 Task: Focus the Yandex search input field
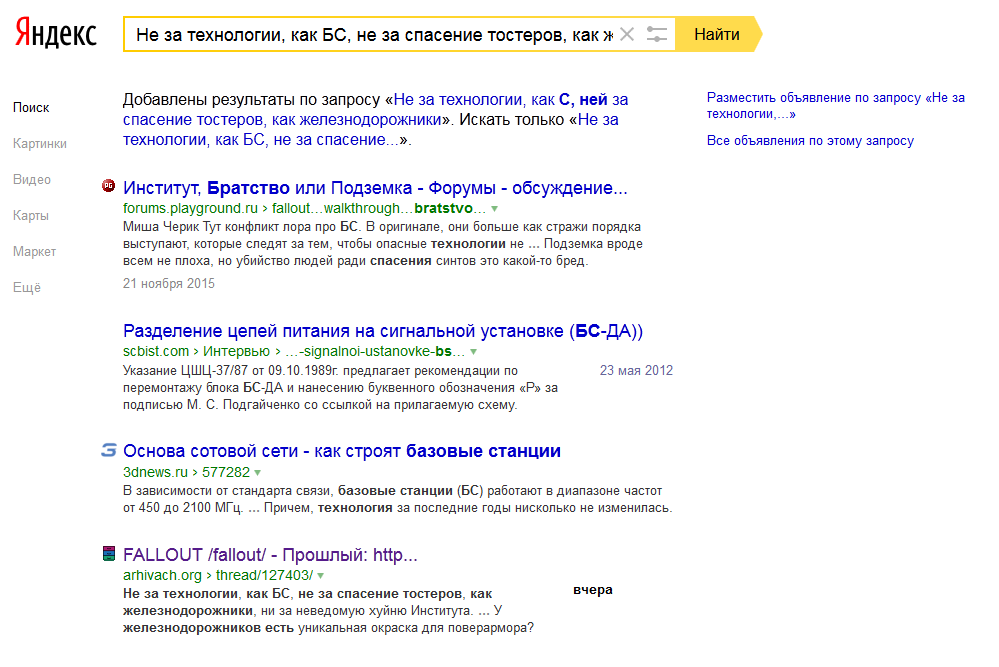coord(370,35)
